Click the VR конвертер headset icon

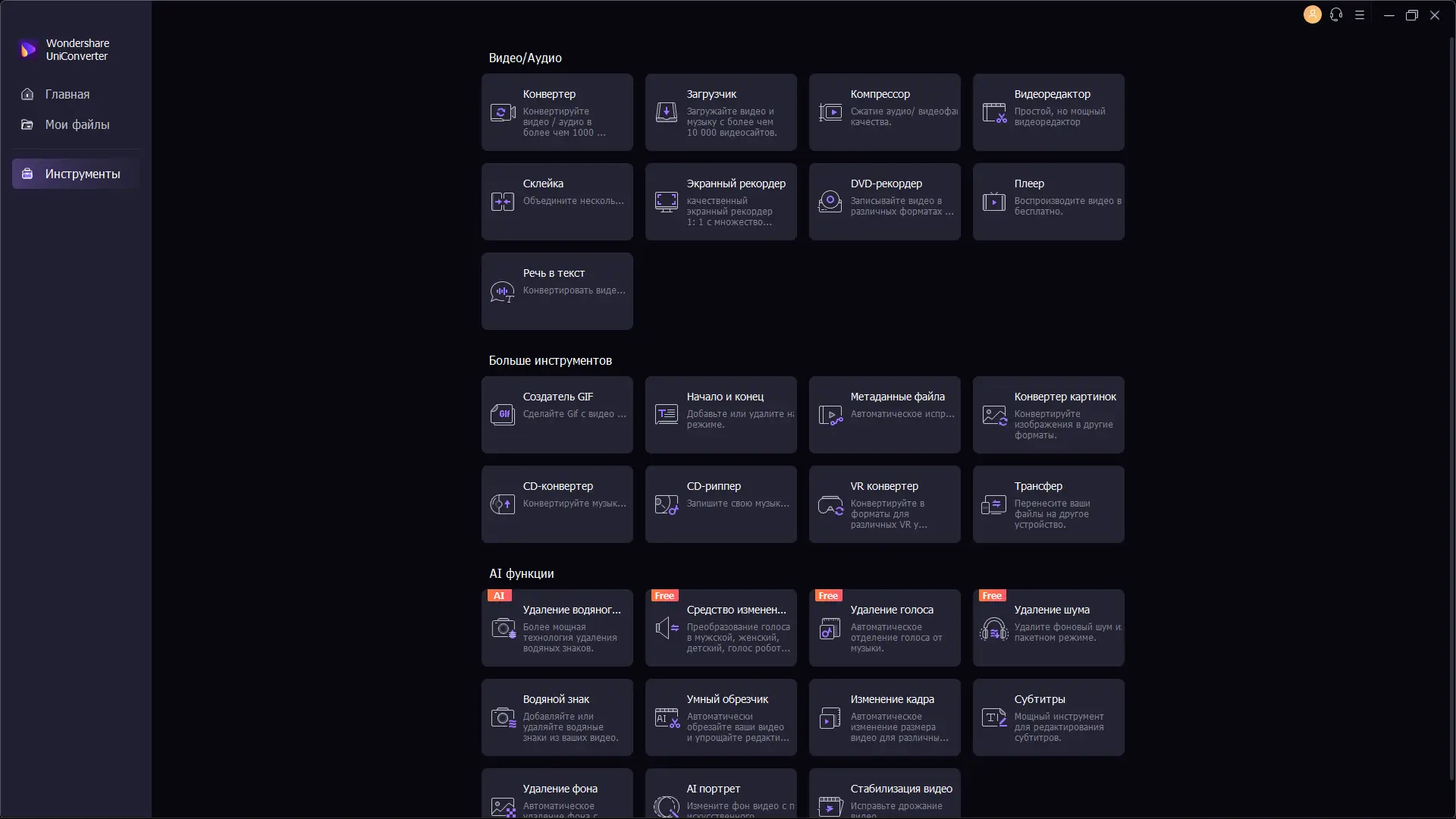830,505
